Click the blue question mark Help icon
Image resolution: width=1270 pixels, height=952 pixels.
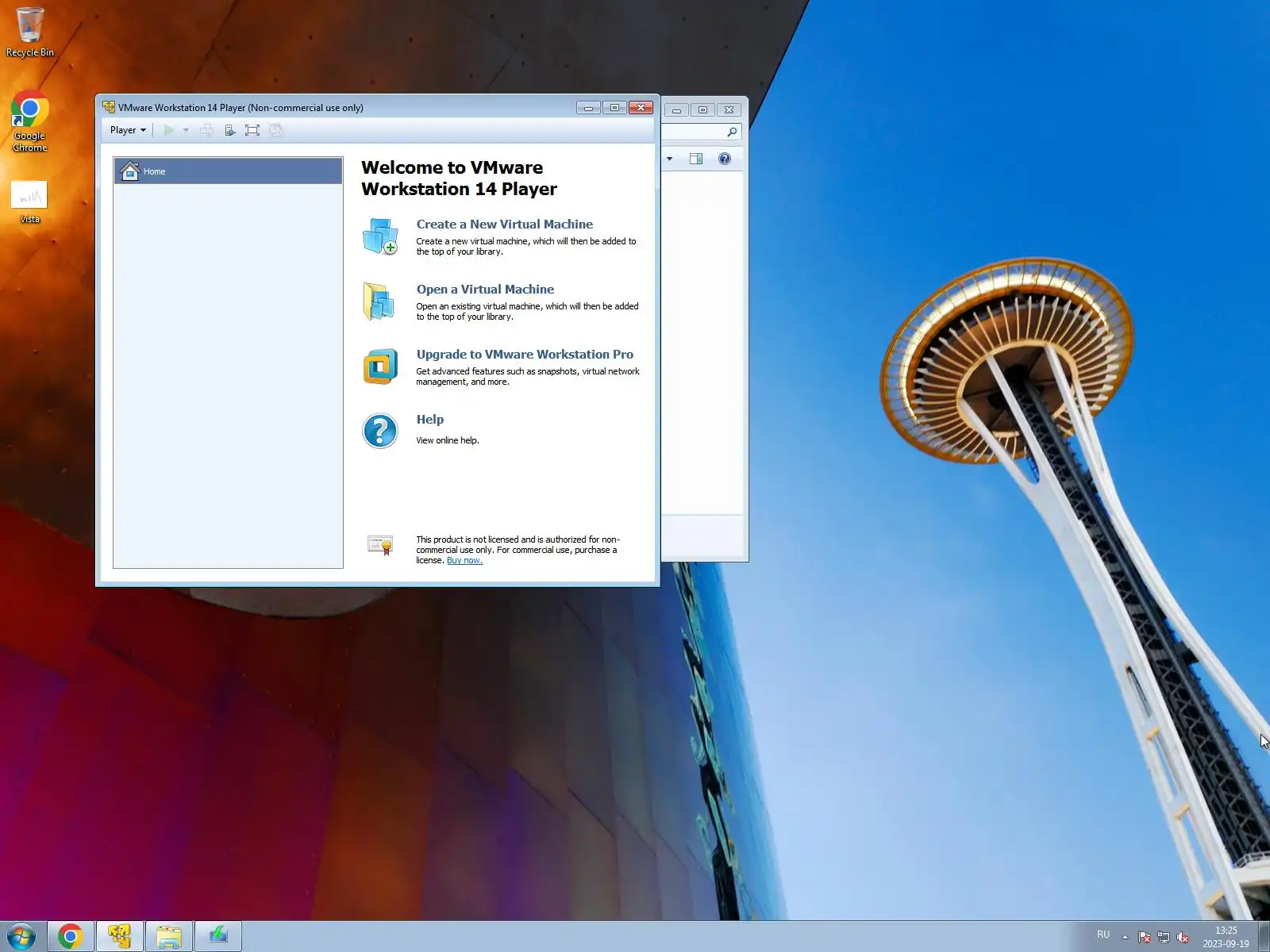click(x=380, y=432)
